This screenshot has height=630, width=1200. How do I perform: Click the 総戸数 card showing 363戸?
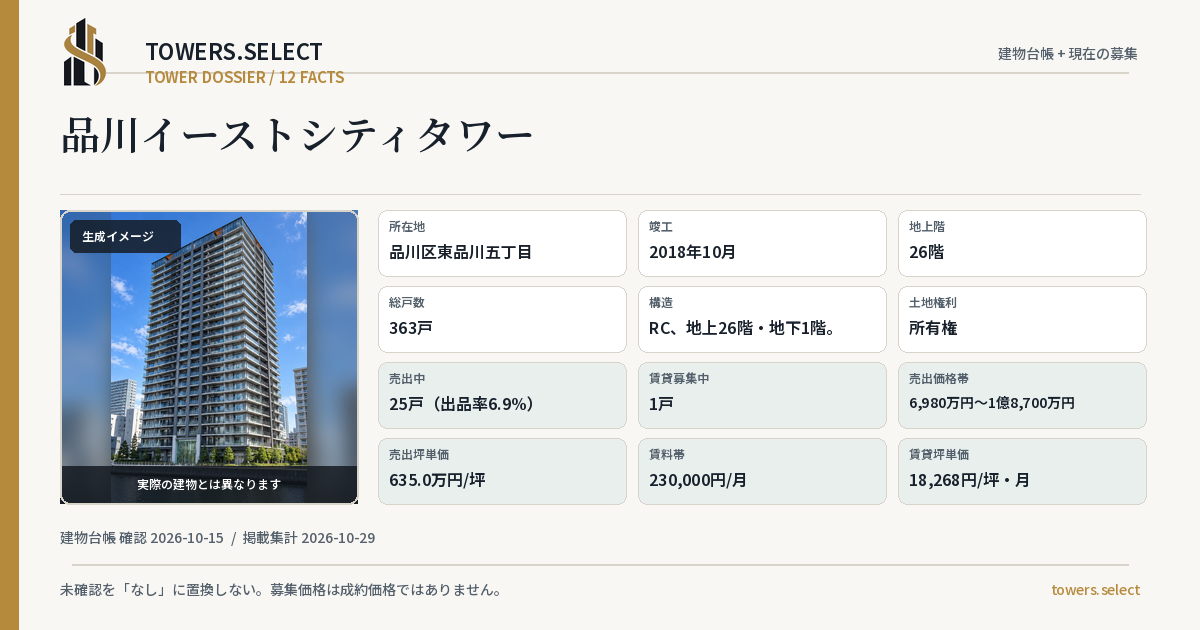502,319
